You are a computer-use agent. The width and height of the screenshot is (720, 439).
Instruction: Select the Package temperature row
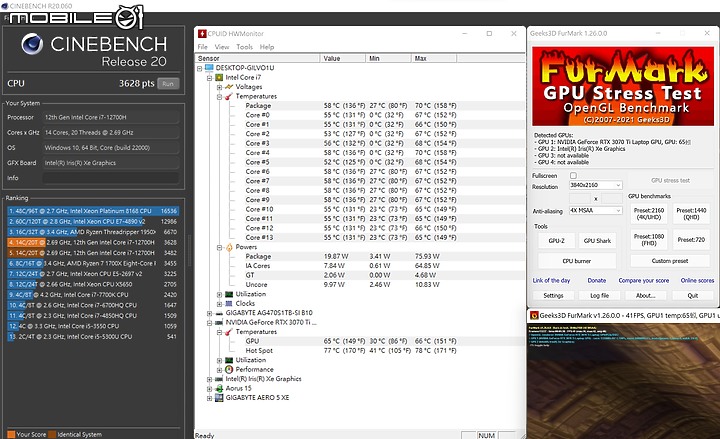pos(360,106)
